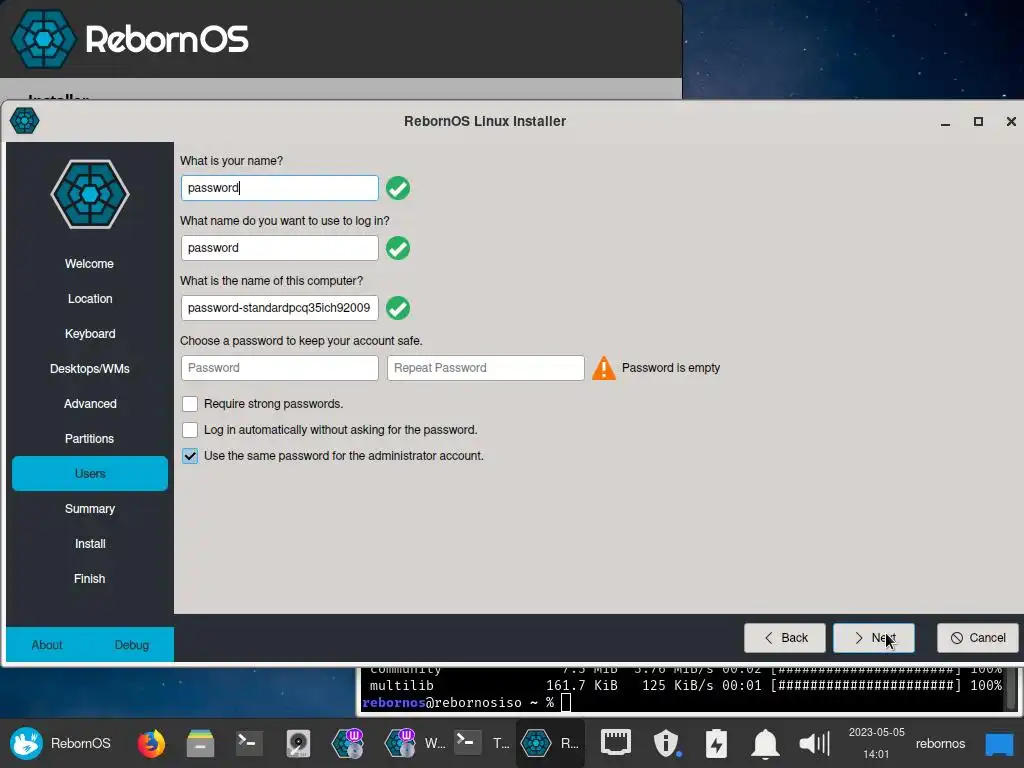Open the power manager battery icon
This screenshot has width=1024, height=768.
[x=716, y=743]
